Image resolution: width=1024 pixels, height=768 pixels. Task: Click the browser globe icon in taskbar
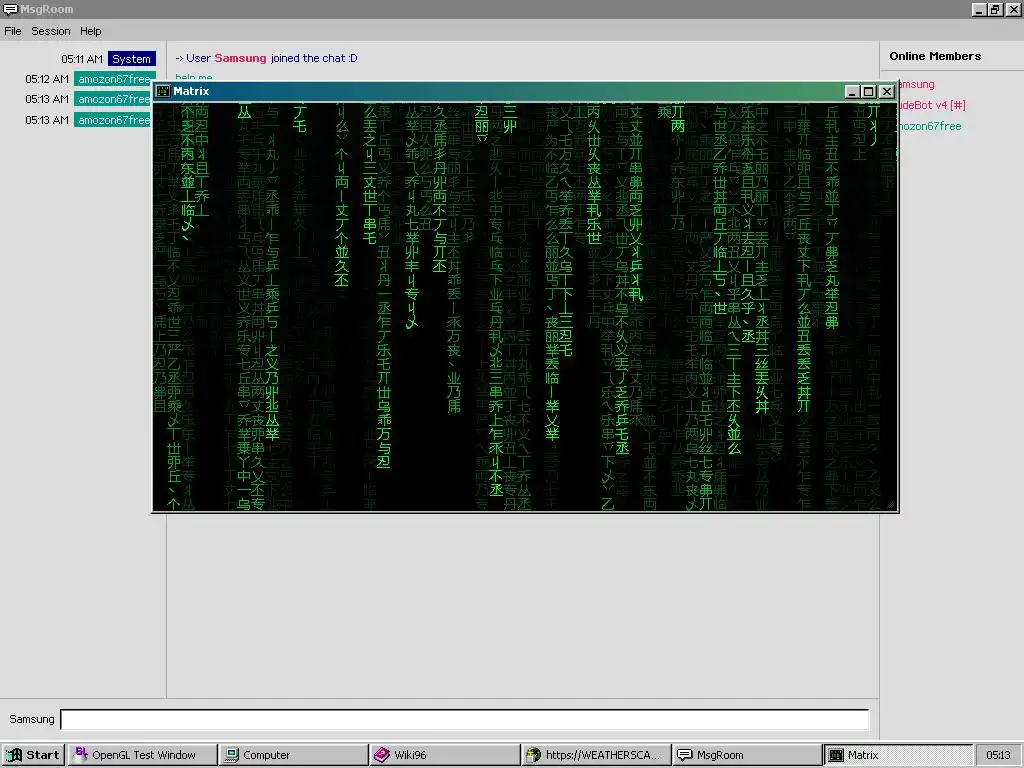tap(534, 755)
